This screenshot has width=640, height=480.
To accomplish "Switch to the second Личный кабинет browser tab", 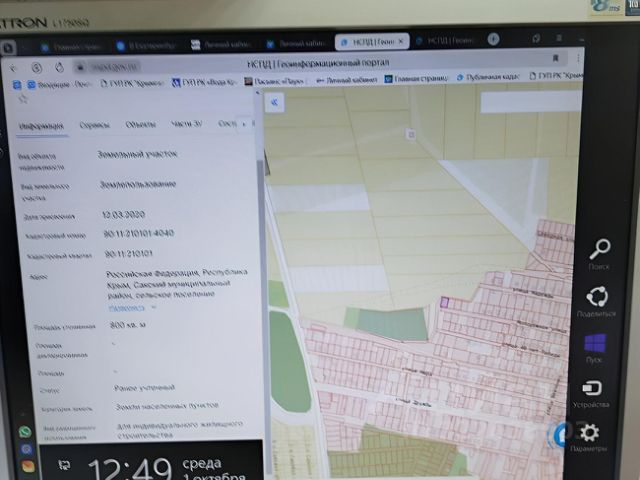I will [297, 43].
